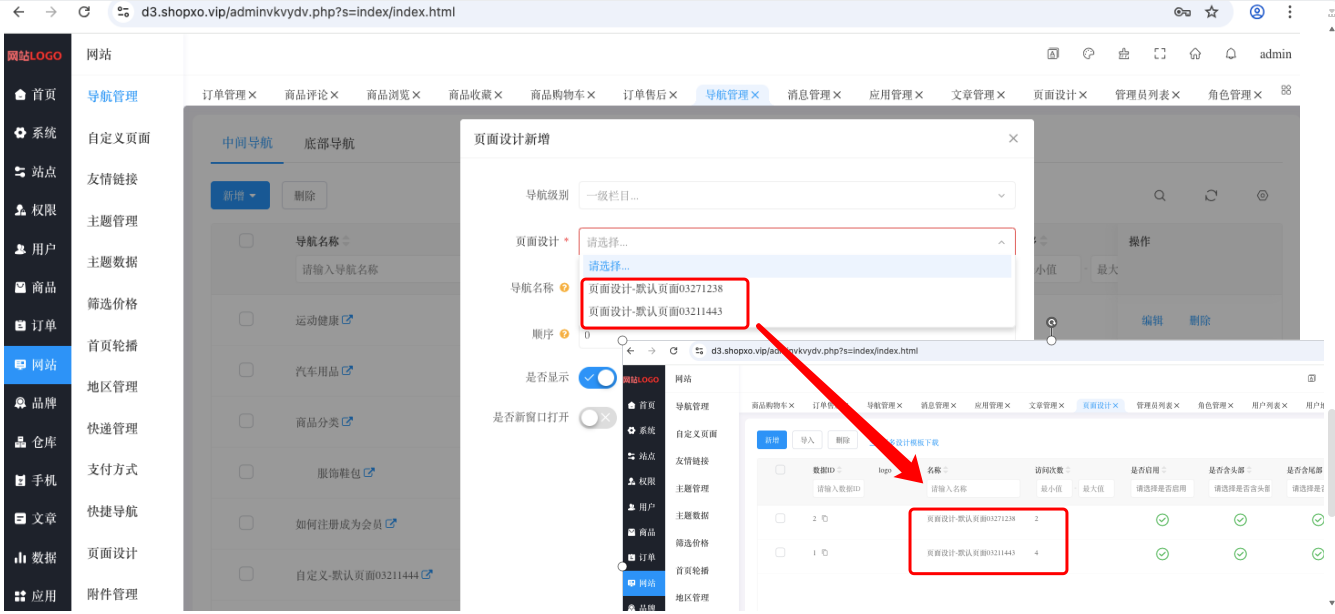Open the external link icon beside 汽车用品
The height and width of the screenshot is (614, 1335).
[348, 370]
